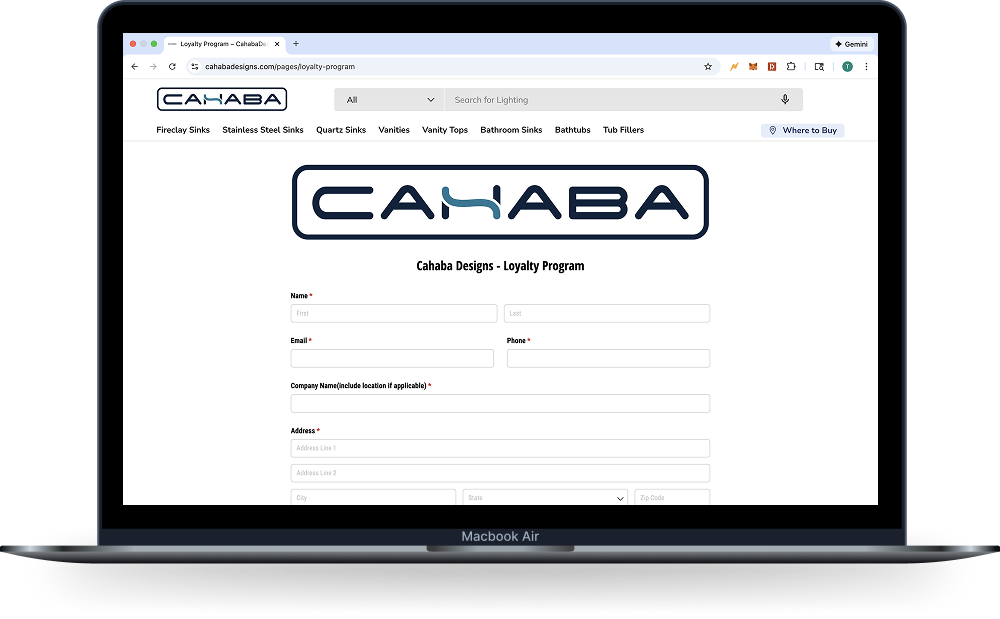Click the orange lightning extension icon
This screenshot has width=1000, height=619.
pyautogui.click(x=734, y=66)
